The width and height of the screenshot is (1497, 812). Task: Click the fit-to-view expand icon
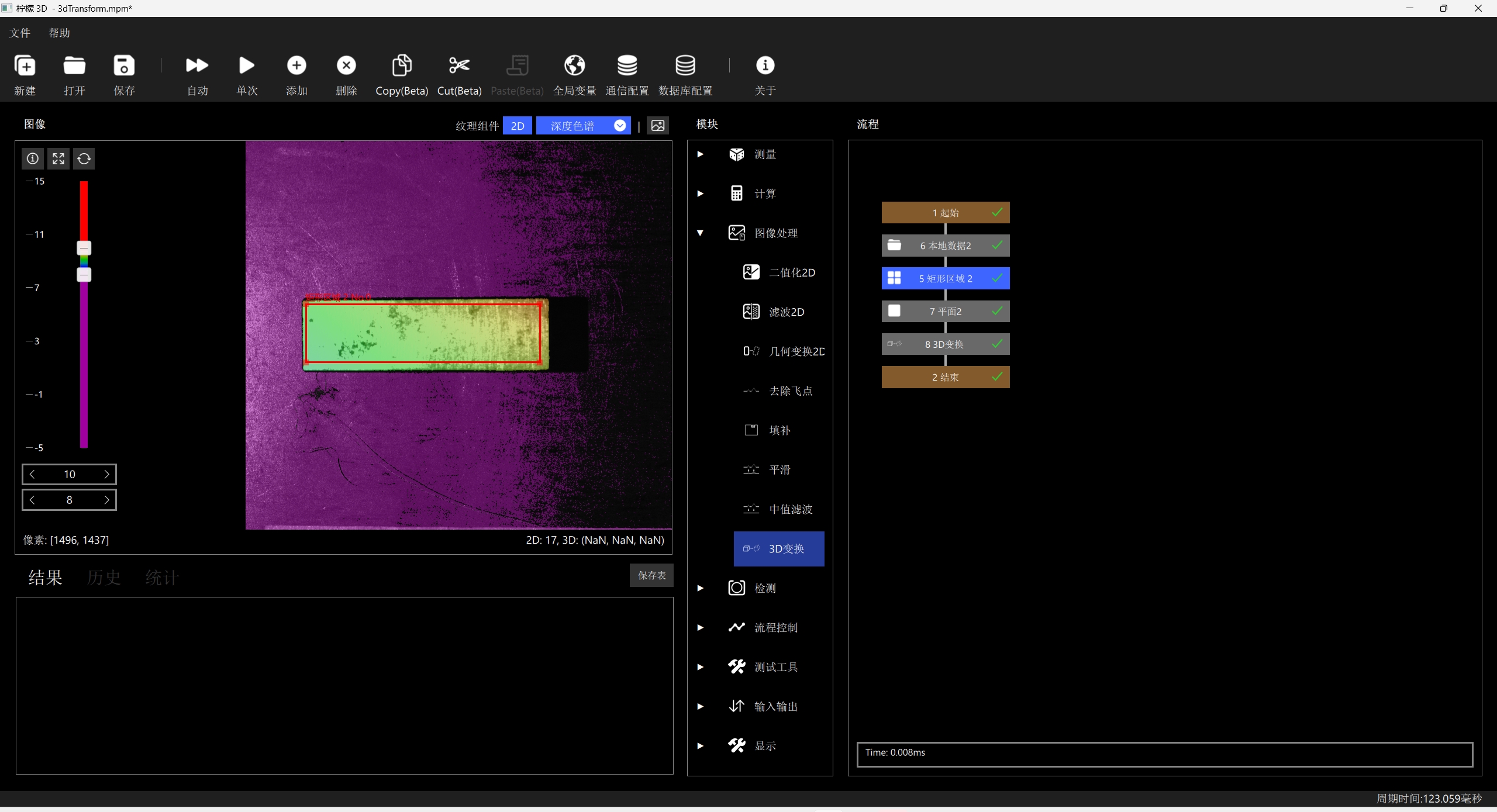tap(58, 158)
